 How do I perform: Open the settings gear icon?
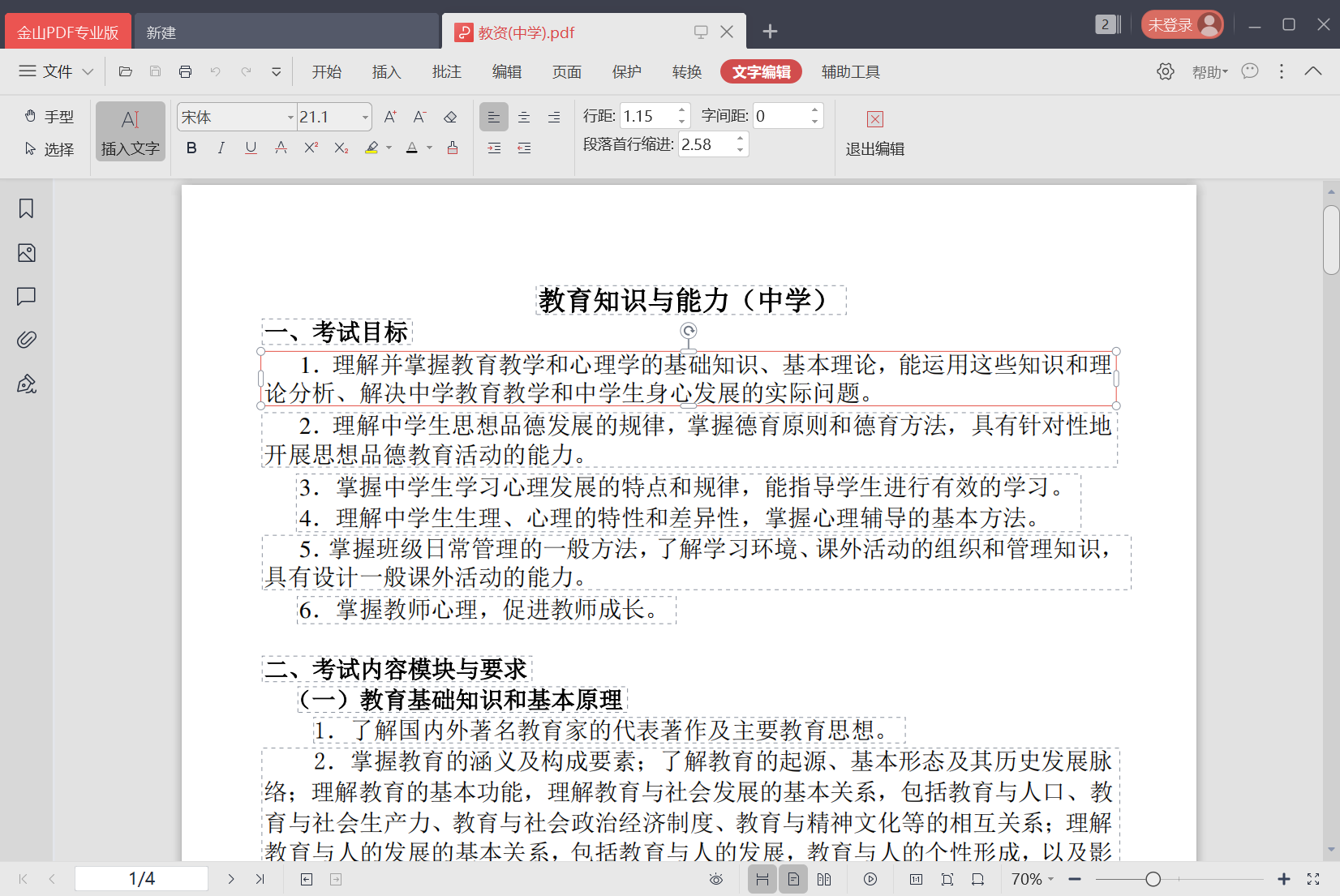coord(1166,71)
